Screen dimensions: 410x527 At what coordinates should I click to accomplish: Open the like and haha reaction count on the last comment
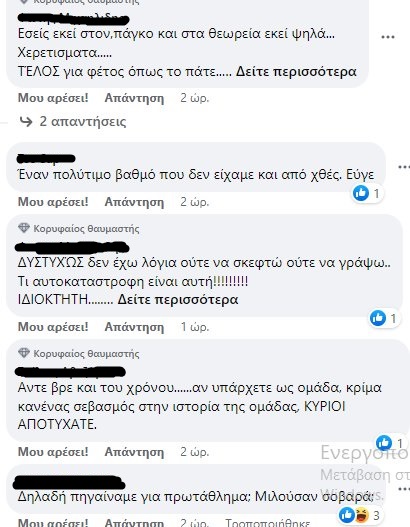[360, 515]
